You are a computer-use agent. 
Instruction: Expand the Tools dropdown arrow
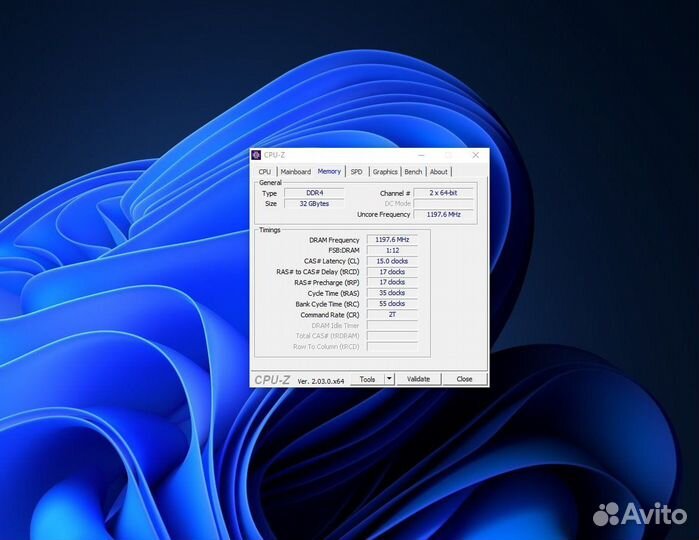click(x=389, y=379)
